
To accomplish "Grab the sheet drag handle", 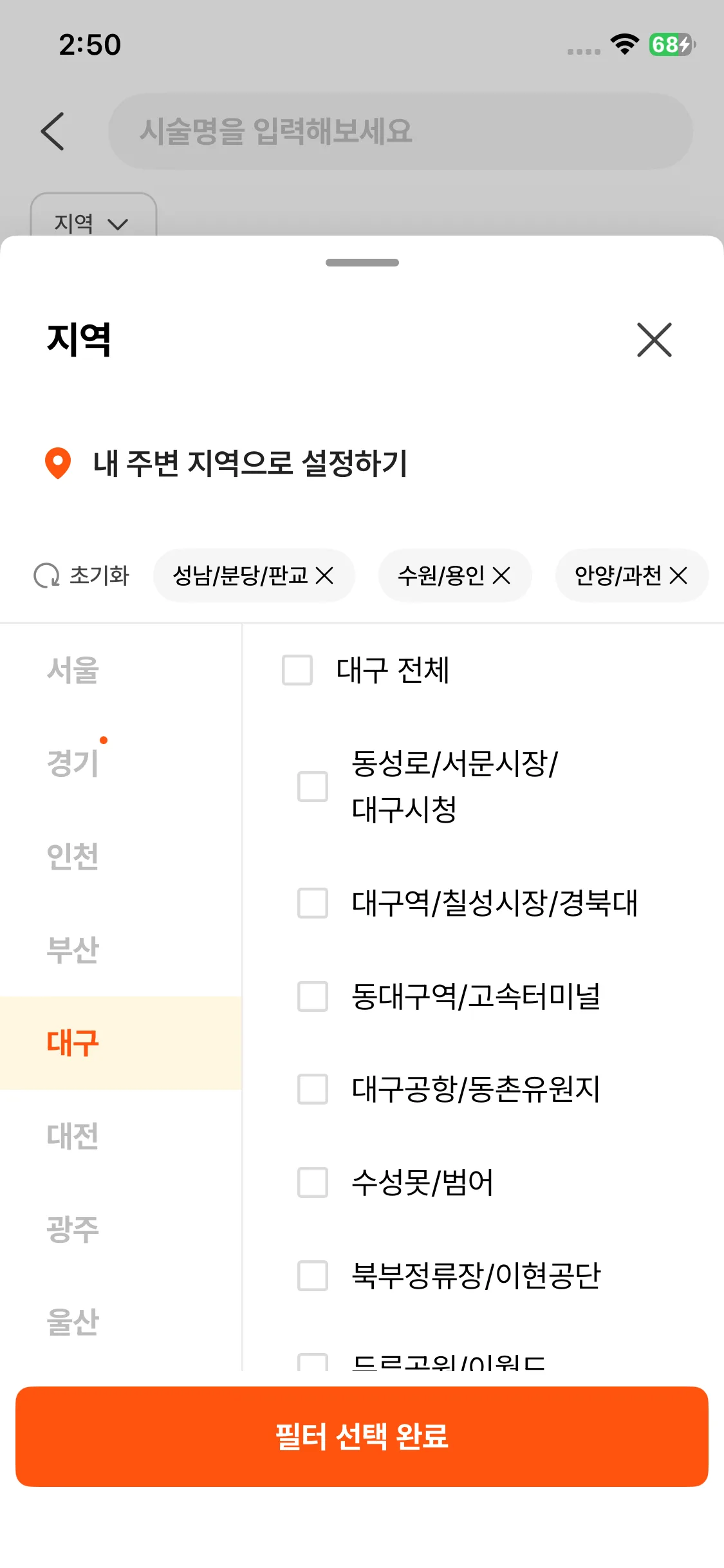I will [x=362, y=263].
